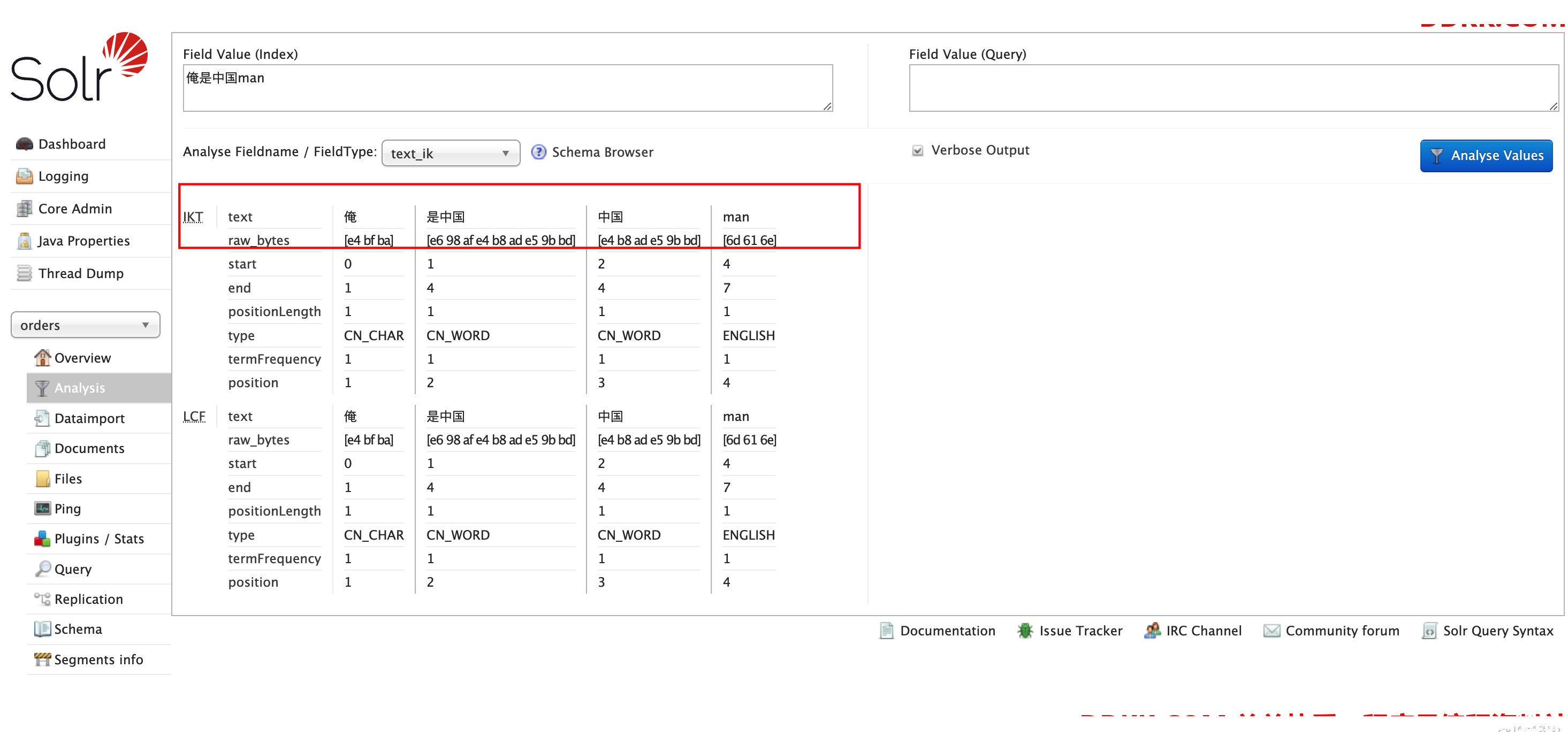Screen dimensions: 1568x737
Task: Open the Dashboard menu item
Action: click(72, 144)
